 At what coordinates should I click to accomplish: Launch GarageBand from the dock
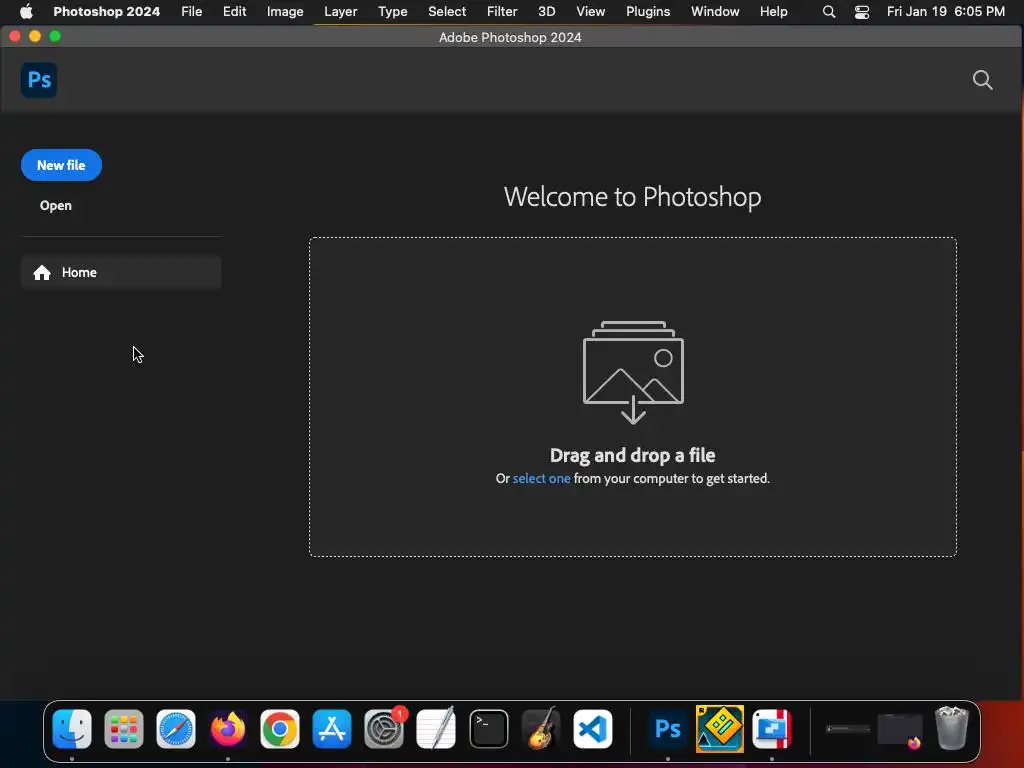tap(541, 728)
